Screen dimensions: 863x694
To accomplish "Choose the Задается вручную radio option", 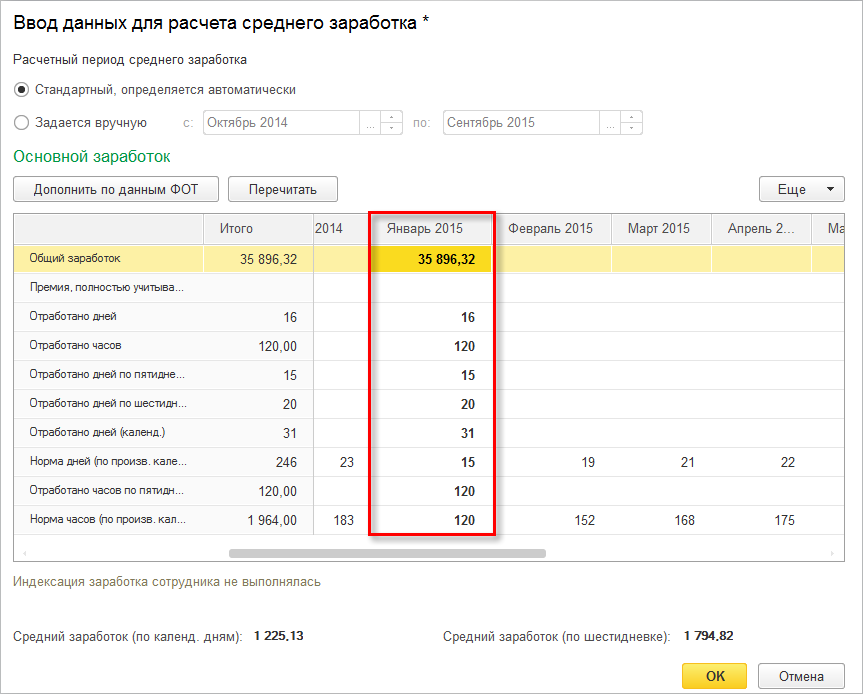I will [21, 123].
